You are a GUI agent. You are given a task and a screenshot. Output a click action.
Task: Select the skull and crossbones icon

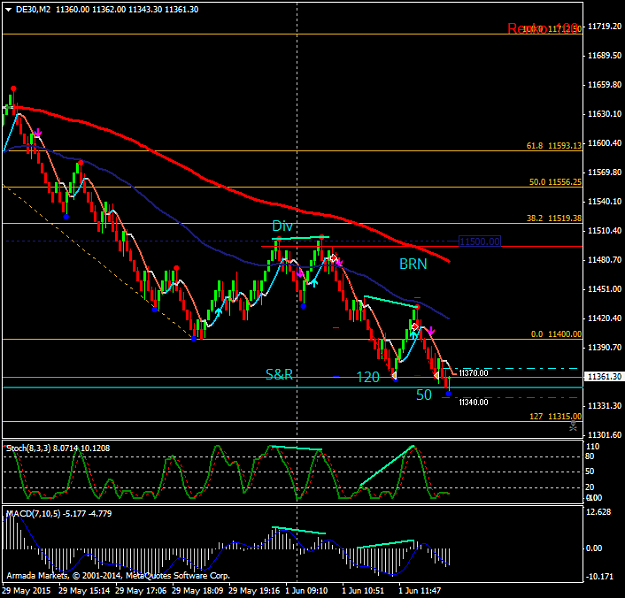tap(573, 426)
